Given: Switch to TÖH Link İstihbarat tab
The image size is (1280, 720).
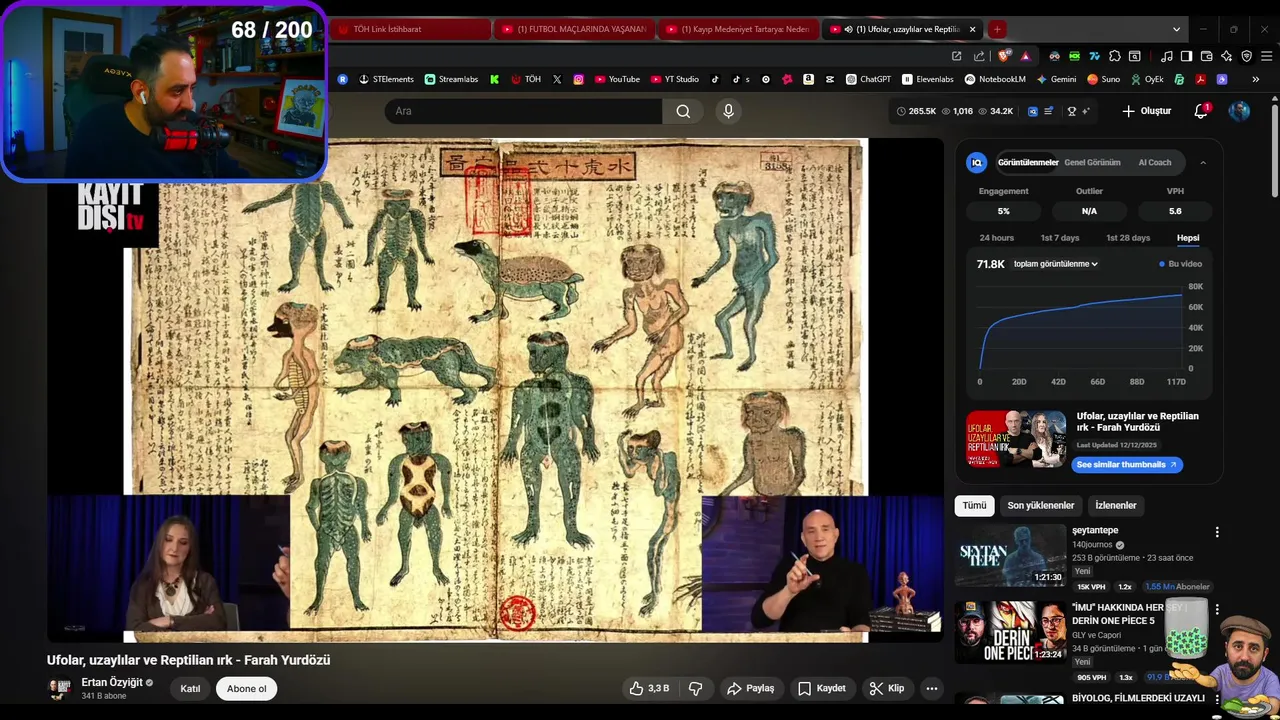Looking at the screenshot, I should 410,29.
